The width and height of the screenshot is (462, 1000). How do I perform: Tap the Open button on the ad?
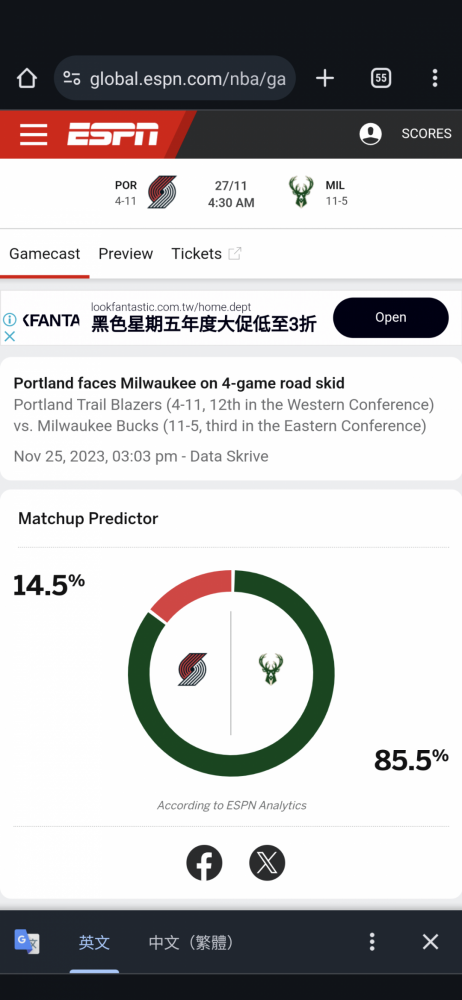[391, 318]
